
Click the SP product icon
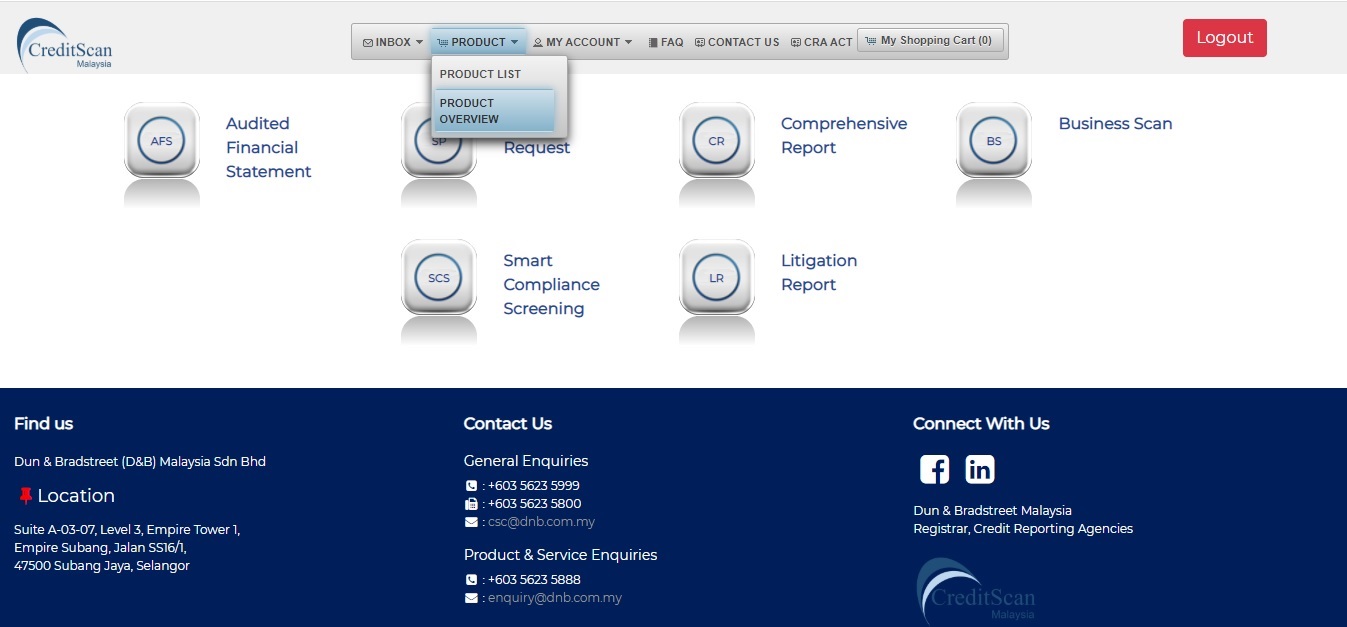tap(439, 158)
